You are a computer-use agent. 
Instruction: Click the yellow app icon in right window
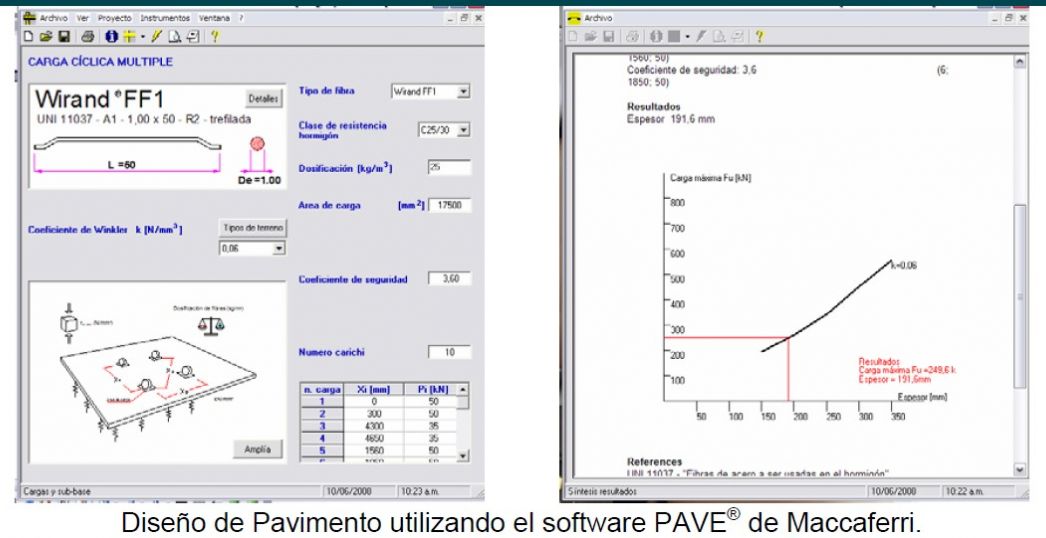point(574,18)
